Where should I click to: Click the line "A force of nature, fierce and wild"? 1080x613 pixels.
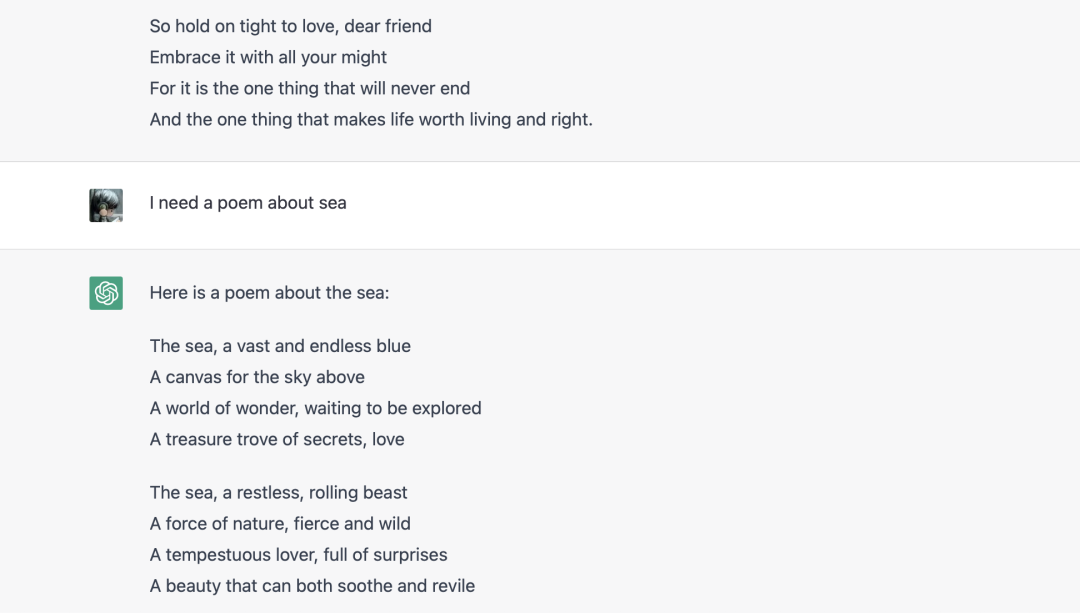[x=280, y=523]
